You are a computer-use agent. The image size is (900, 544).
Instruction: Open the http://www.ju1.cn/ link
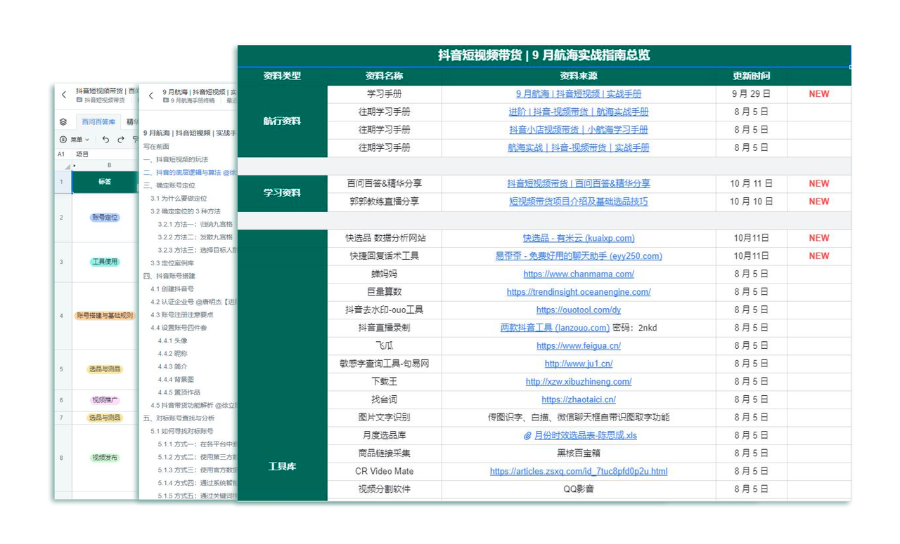pos(579,364)
